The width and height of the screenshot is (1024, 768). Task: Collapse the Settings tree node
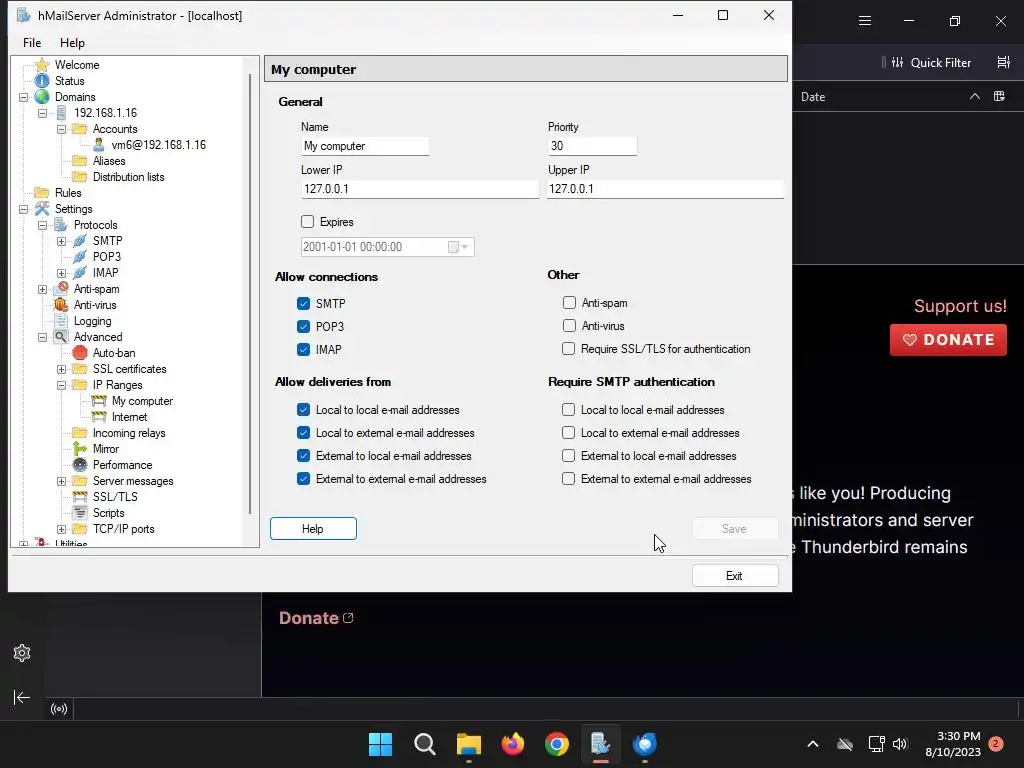[24, 210]
